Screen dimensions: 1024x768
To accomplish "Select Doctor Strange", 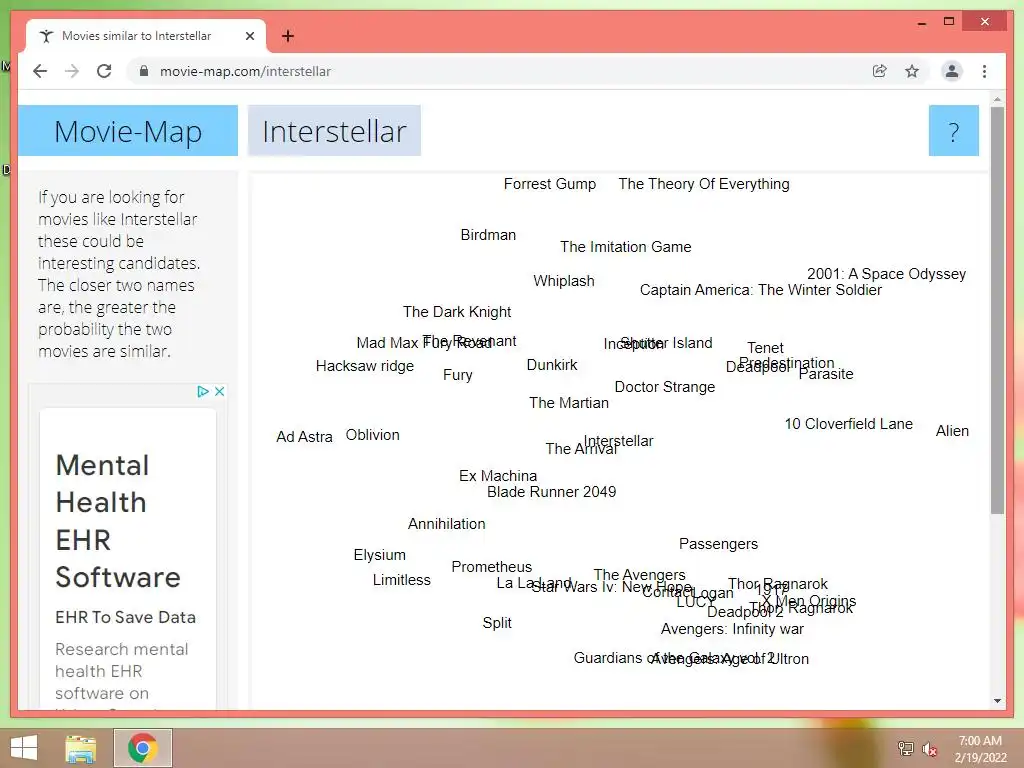I will pos(665,387).
